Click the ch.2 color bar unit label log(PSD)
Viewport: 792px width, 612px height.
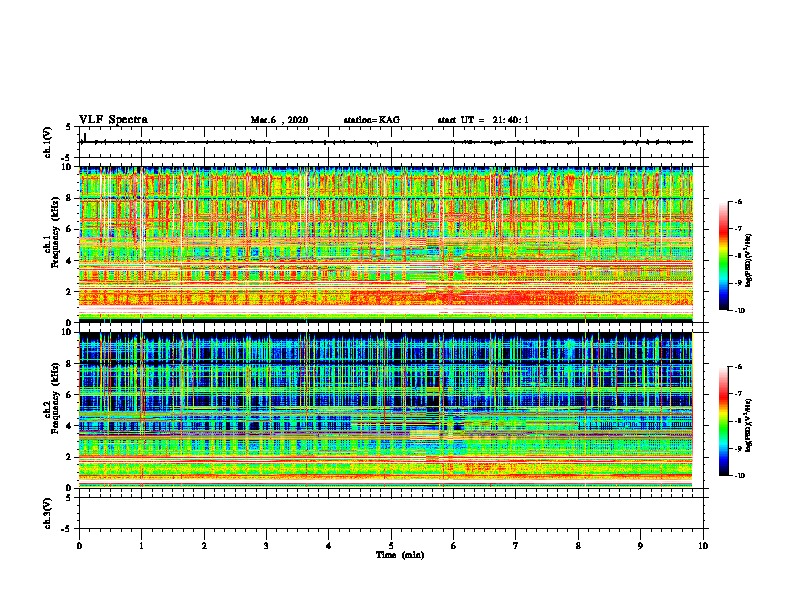[x=749, y=425]
